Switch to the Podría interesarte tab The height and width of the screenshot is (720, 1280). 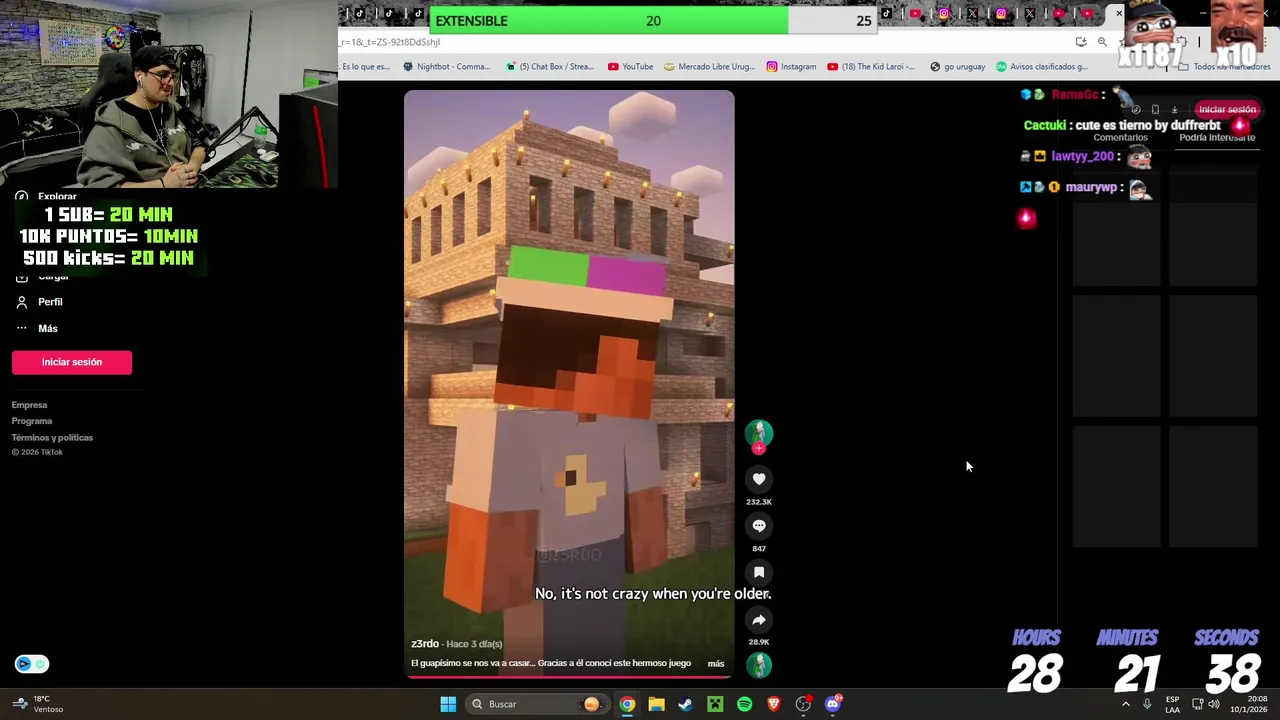coord(1216,138)
